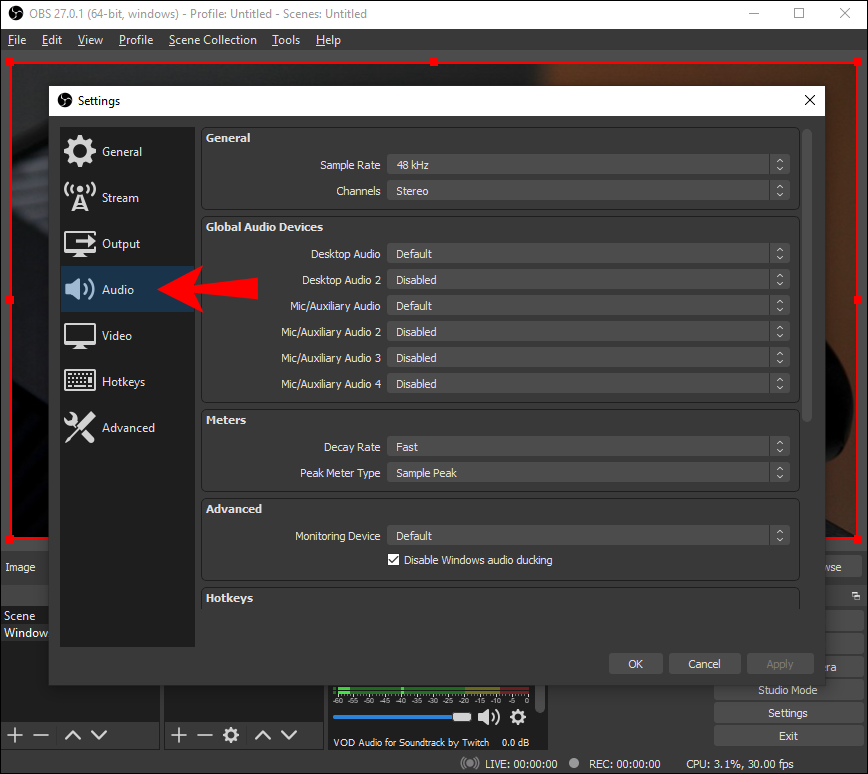Open the Video settings category
Viewport: 868px width, 774px height.
tap(127, 335)
